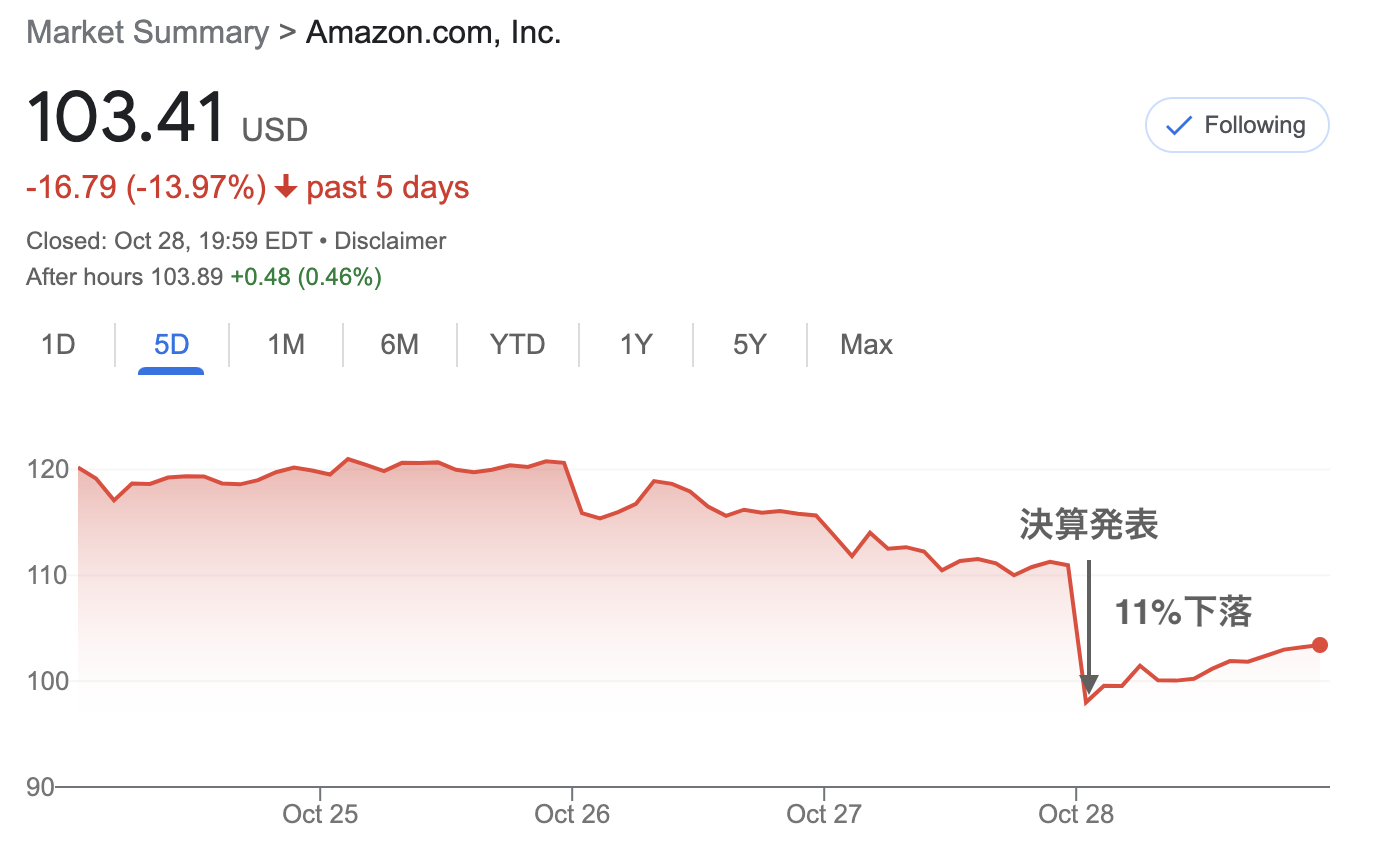Viewport: 1380px width, 844px height.
Task: Click the 決算発表 annotation label
Action: click(x=1089, y=525)
